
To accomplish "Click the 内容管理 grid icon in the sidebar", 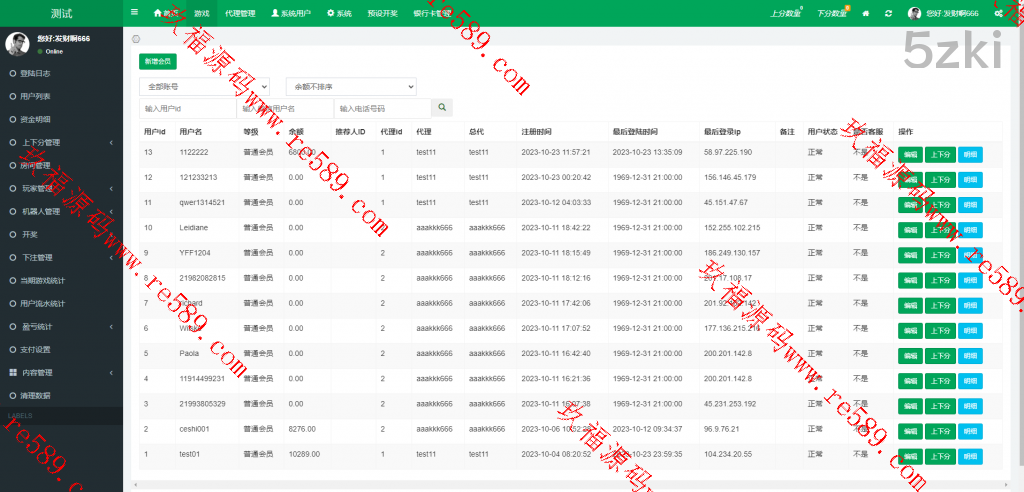I will [x=13, y=372].
